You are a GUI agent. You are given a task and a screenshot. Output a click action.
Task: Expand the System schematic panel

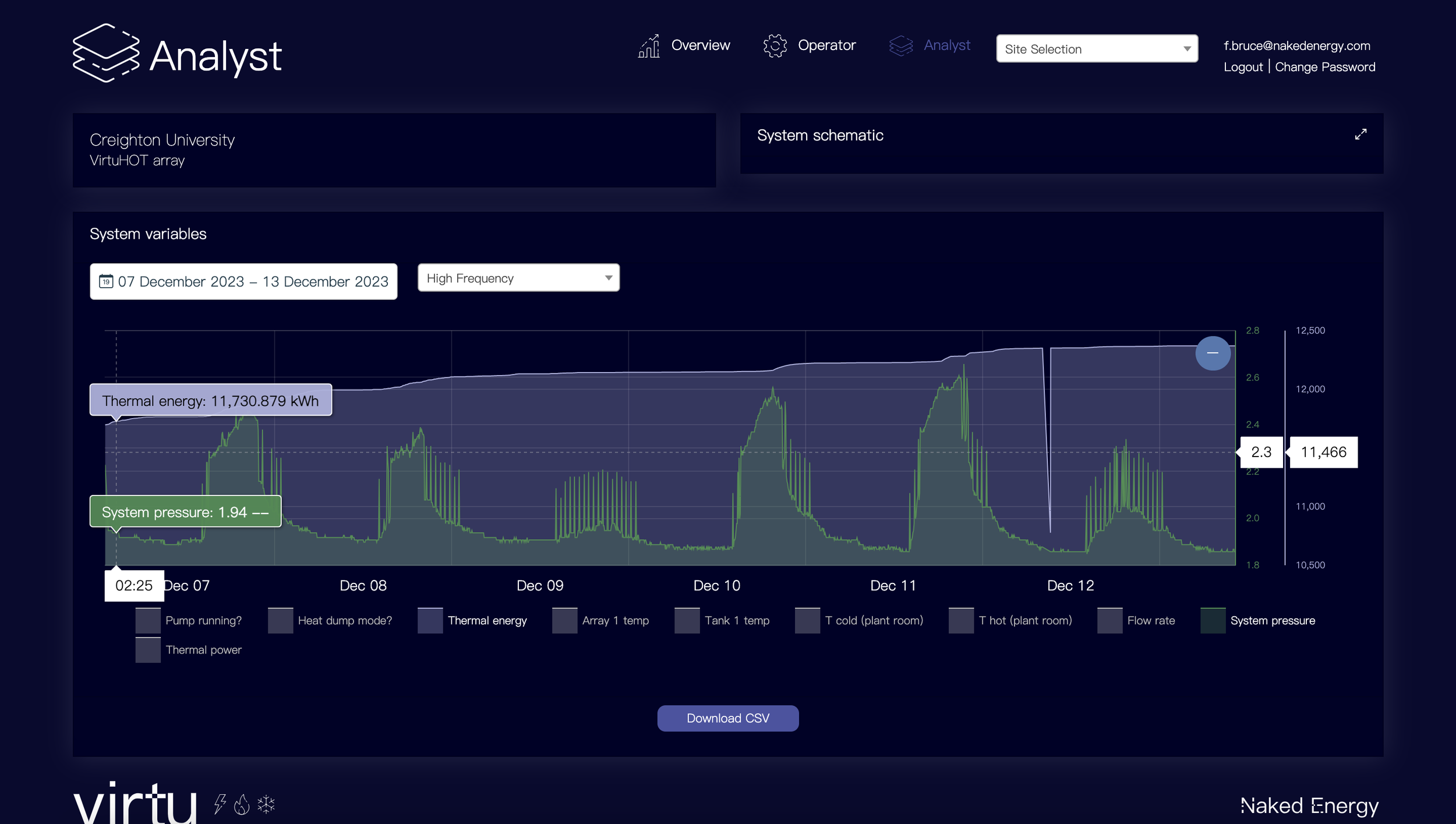point(1360,135)
